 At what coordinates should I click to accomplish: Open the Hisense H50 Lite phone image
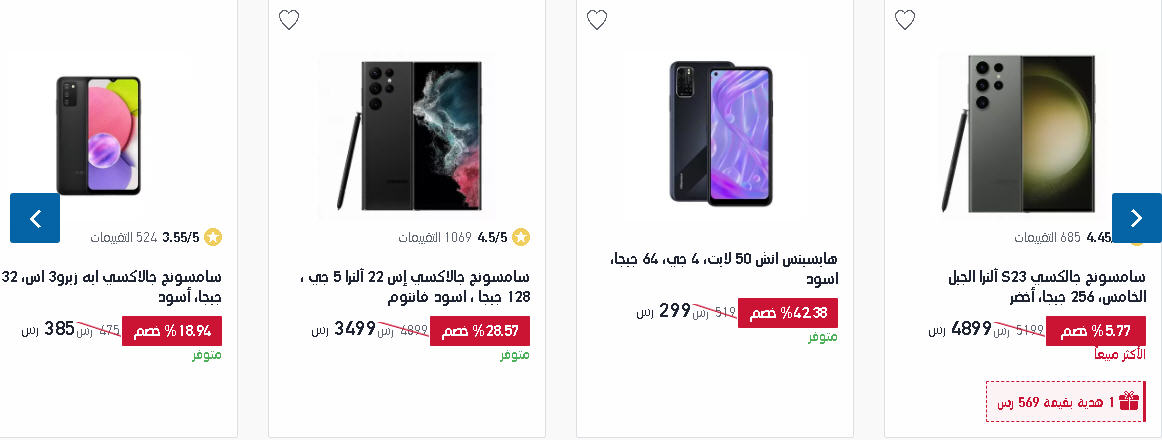(721, 133)
